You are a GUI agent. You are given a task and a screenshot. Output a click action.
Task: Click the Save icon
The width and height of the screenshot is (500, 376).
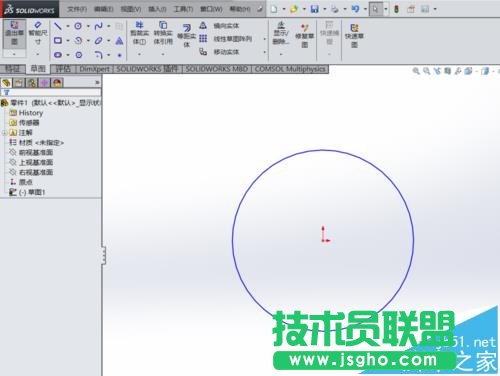(314, 9)
